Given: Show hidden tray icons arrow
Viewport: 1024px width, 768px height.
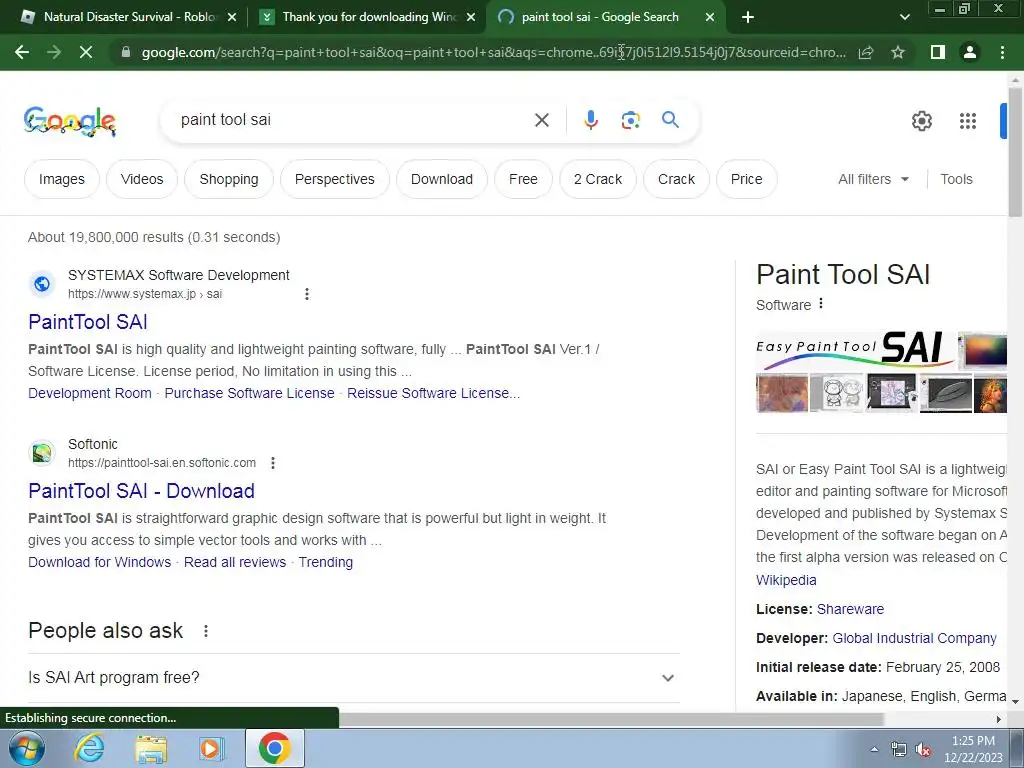Looking at the screenshot, I should (874, 750).
